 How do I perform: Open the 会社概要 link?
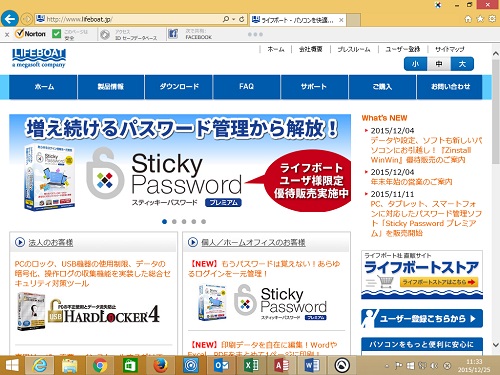coord(311,49)
